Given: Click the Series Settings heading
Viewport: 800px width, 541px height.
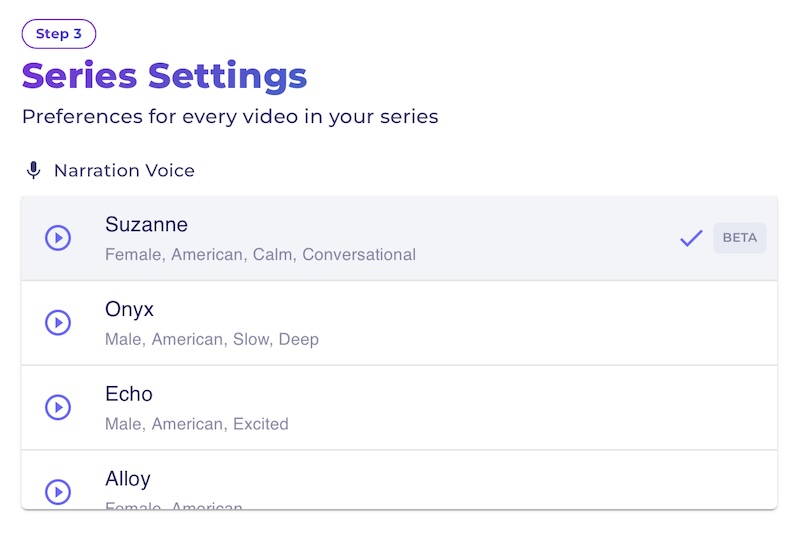Looking at the screenshot, I should [164, 77].
